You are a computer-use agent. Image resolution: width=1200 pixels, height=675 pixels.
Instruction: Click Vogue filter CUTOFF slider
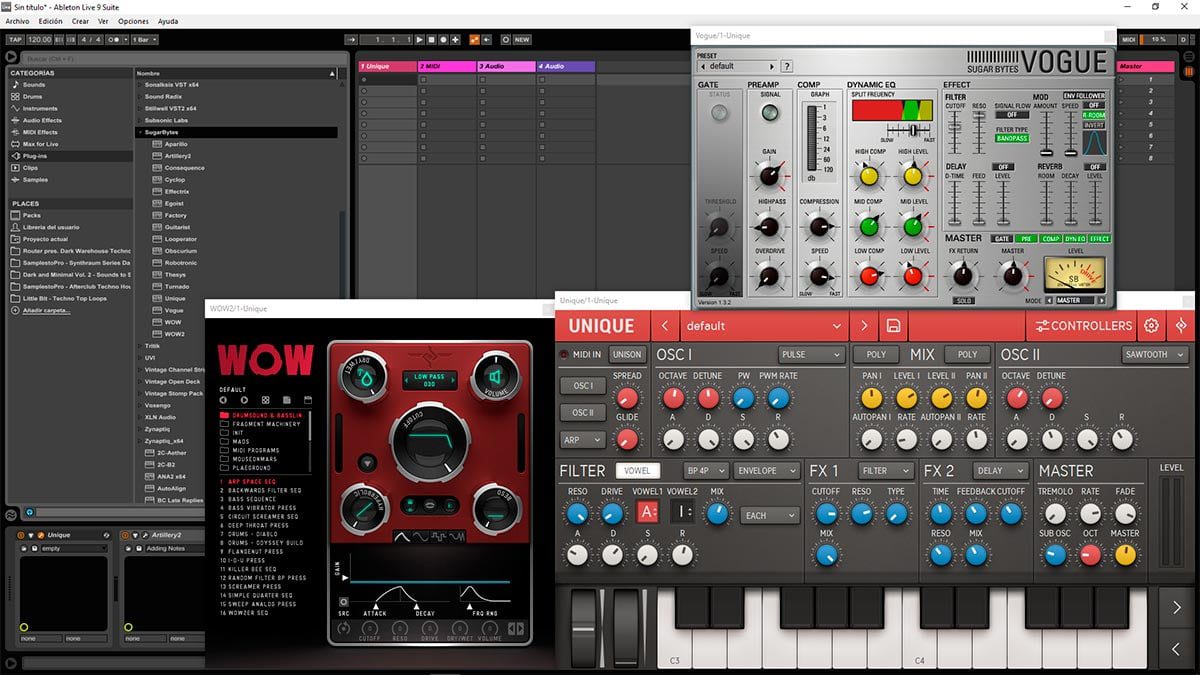(x=955, y=133)
